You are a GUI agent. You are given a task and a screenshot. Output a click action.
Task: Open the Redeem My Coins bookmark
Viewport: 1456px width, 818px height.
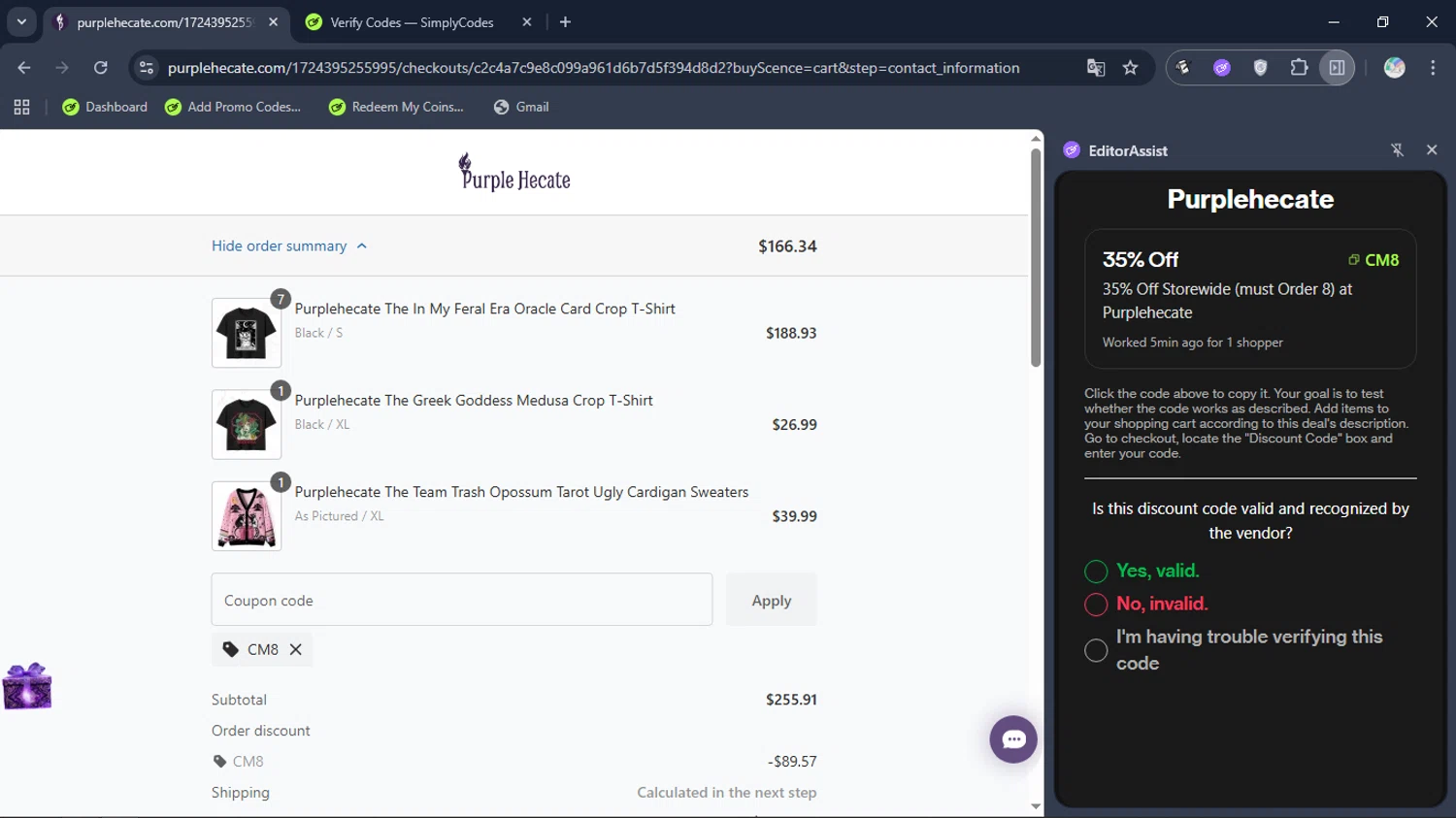(x=396, y=107)
